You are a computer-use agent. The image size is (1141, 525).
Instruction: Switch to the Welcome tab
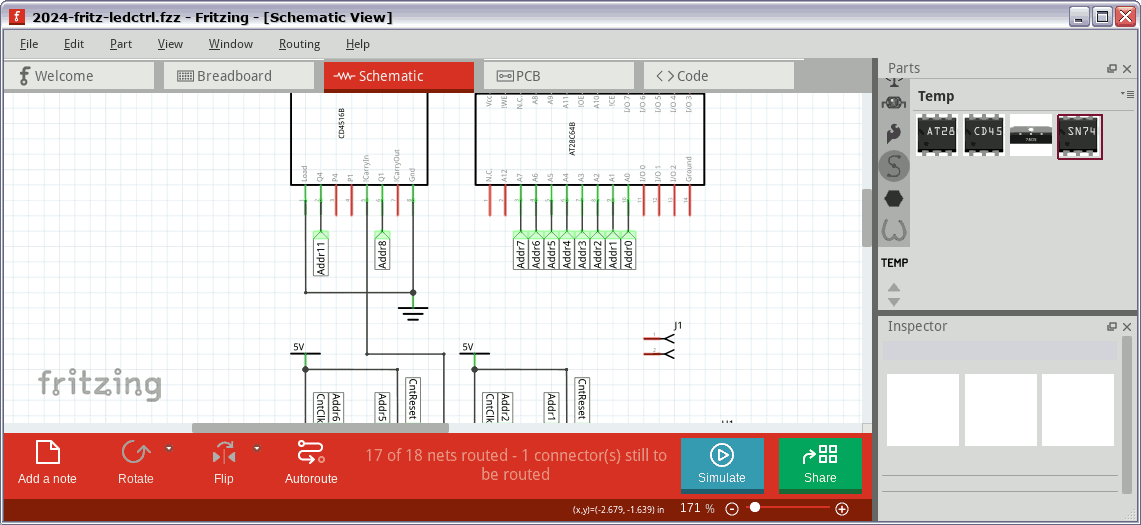point(79,76)
